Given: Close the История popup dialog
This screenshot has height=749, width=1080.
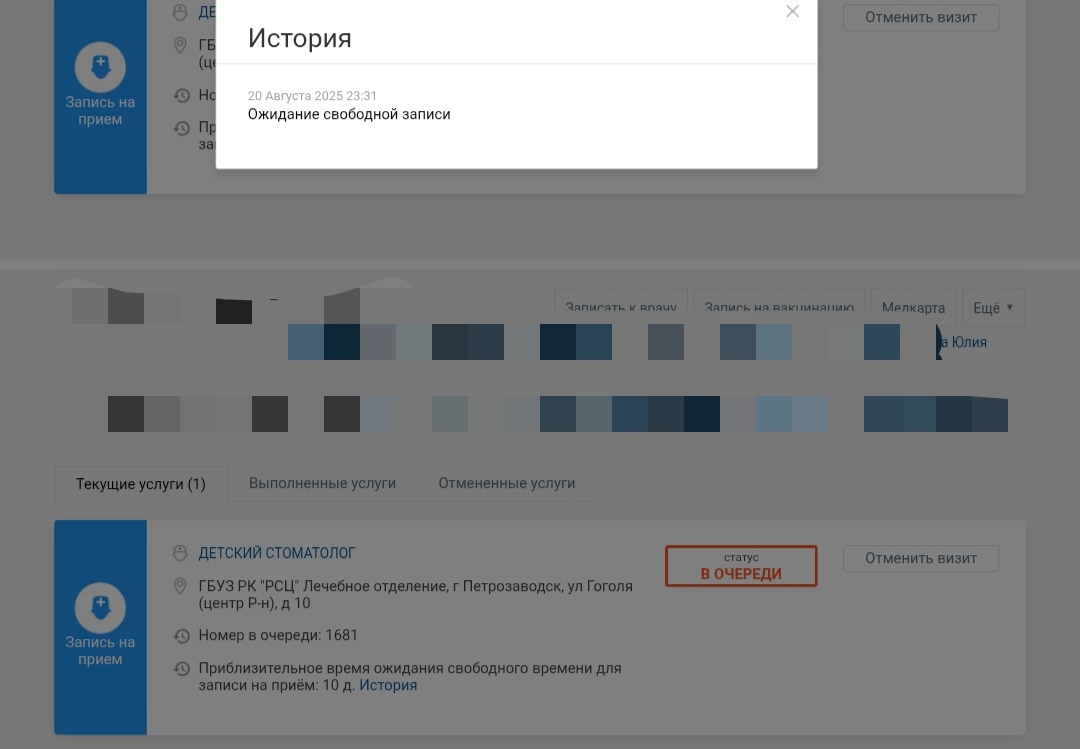Looking at the screenshot, I should [792, 12].
